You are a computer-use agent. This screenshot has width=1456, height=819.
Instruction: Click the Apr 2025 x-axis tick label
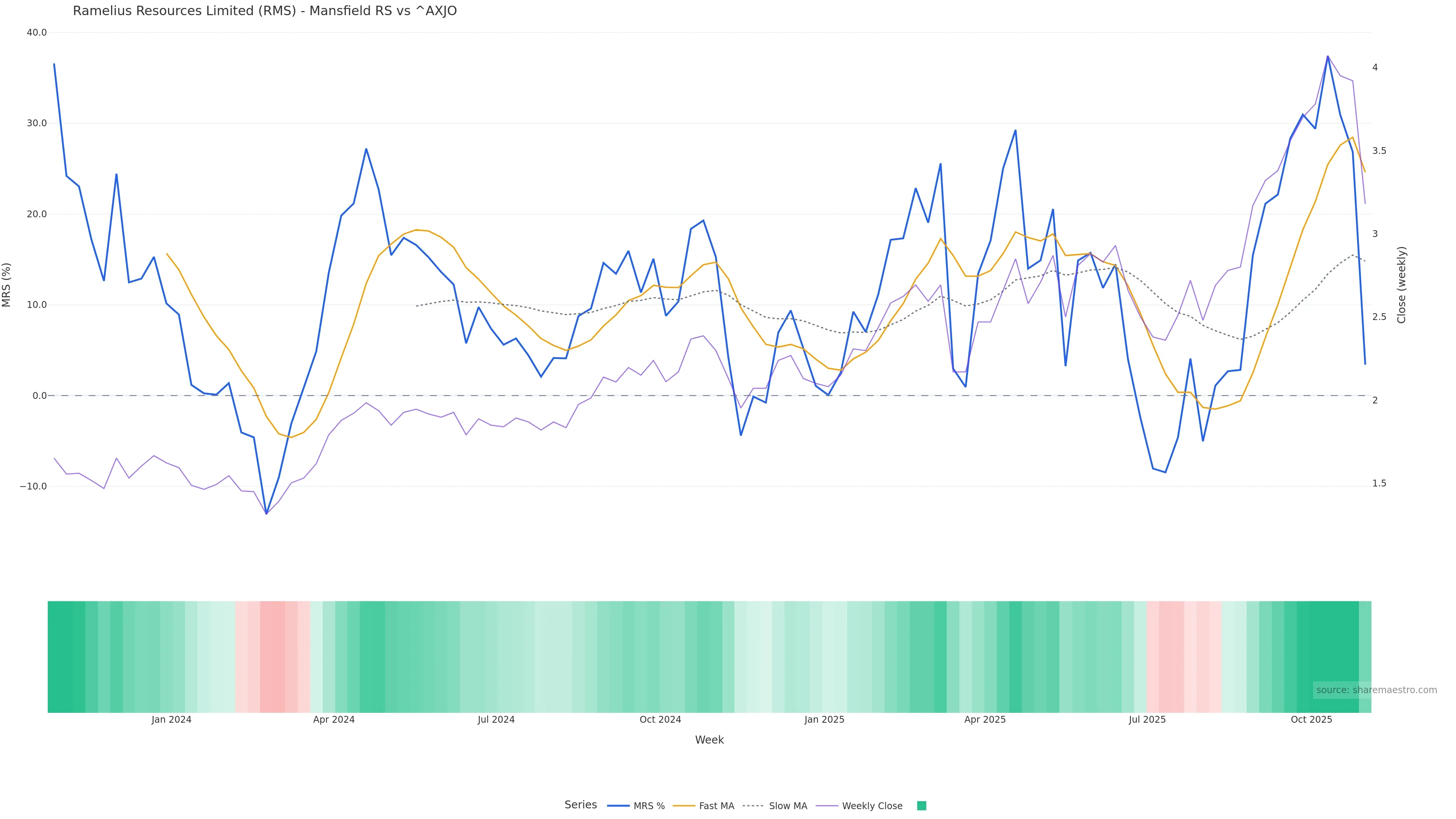pyautogui.click(x=985, y=720)
